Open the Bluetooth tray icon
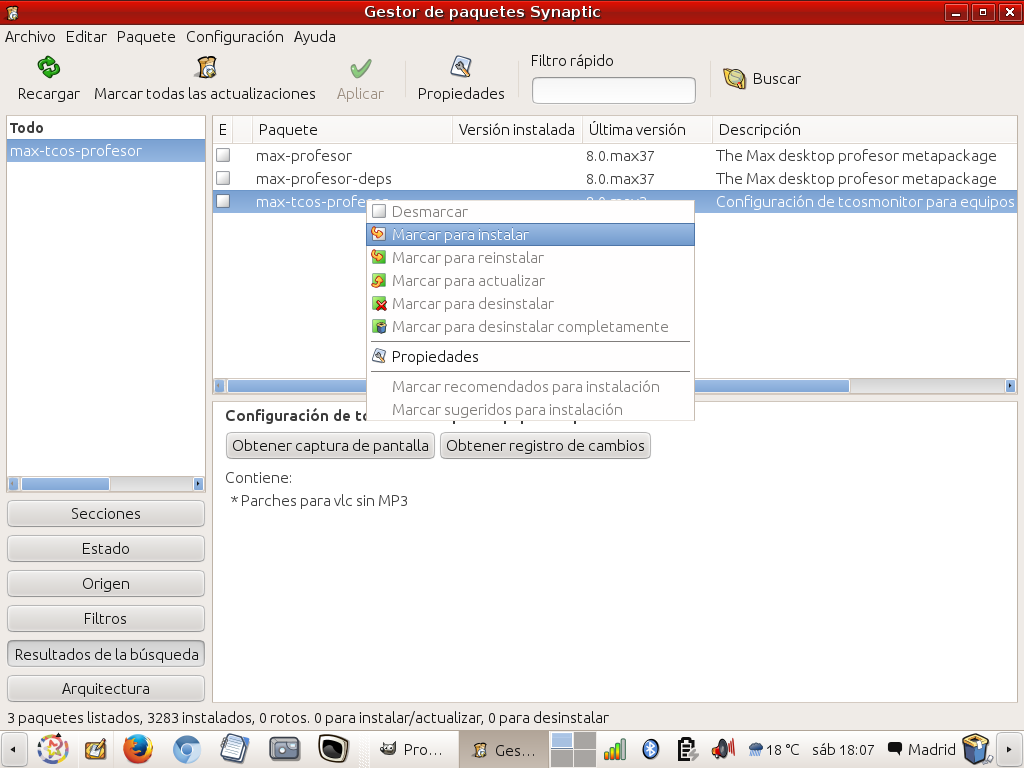1024x768 pixels. [650, 748]
